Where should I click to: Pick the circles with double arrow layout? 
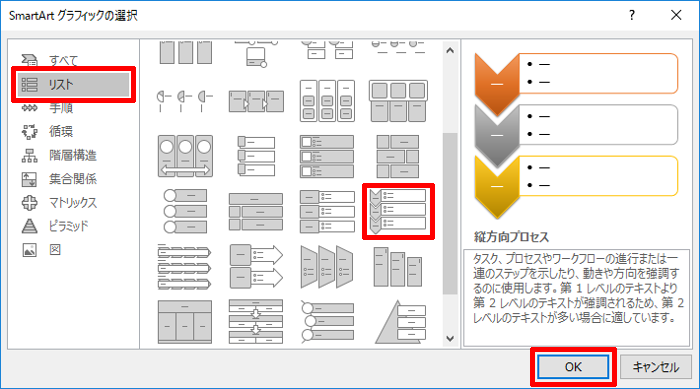[x=185, y=156]
